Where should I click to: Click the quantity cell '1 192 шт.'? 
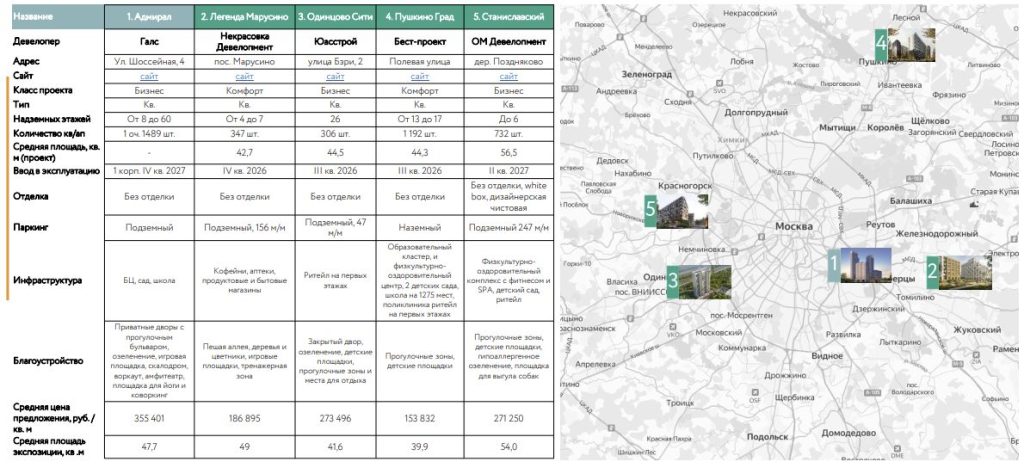[419, 134]
